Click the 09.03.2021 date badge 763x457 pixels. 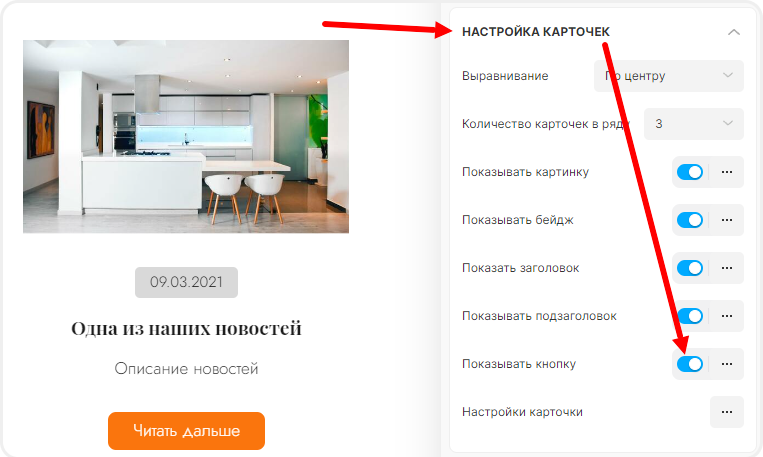pyautogui.click(x=186, y=282)
